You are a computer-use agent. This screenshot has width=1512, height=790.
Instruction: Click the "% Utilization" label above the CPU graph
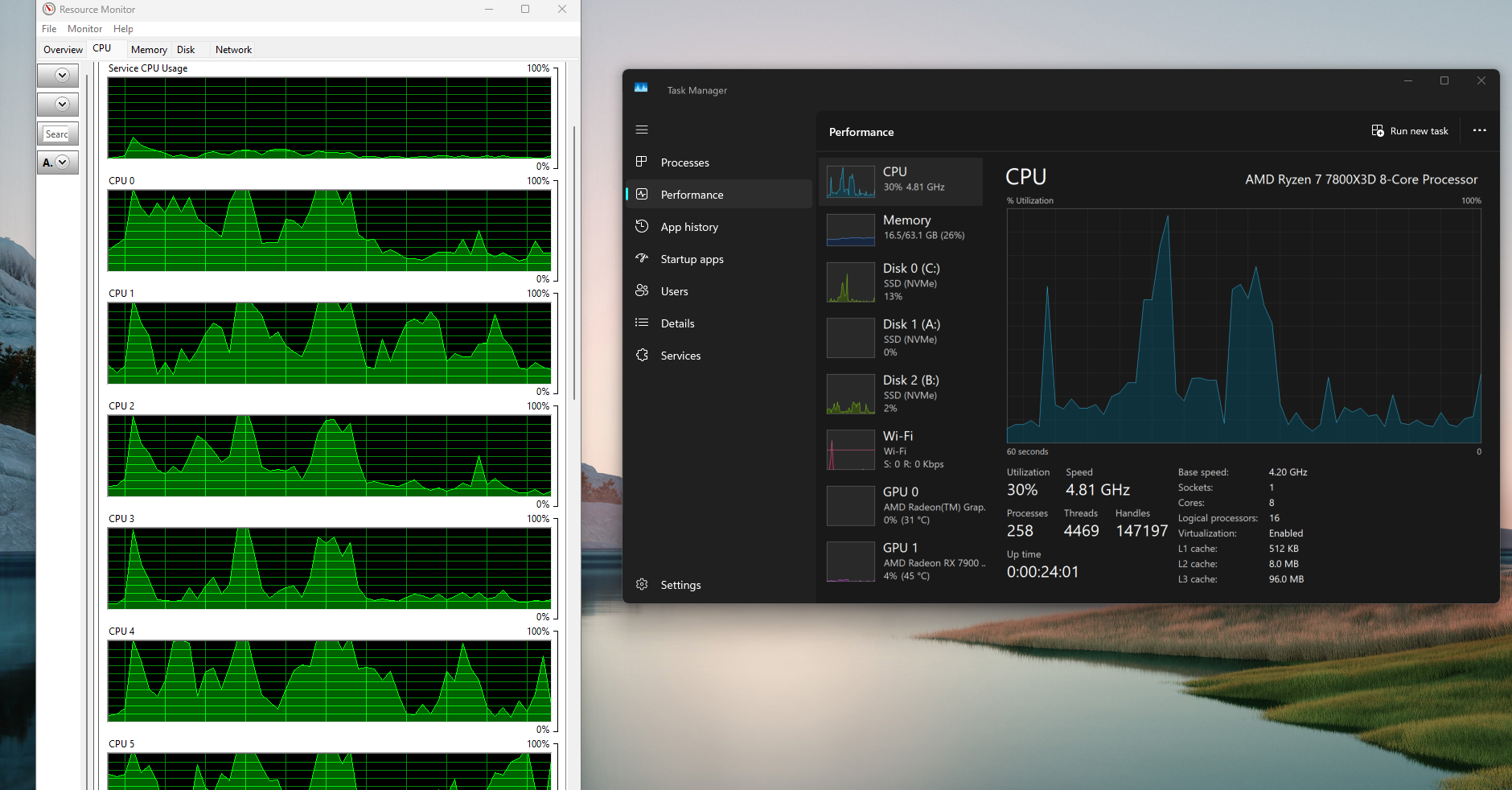(x=1030, y=200)
